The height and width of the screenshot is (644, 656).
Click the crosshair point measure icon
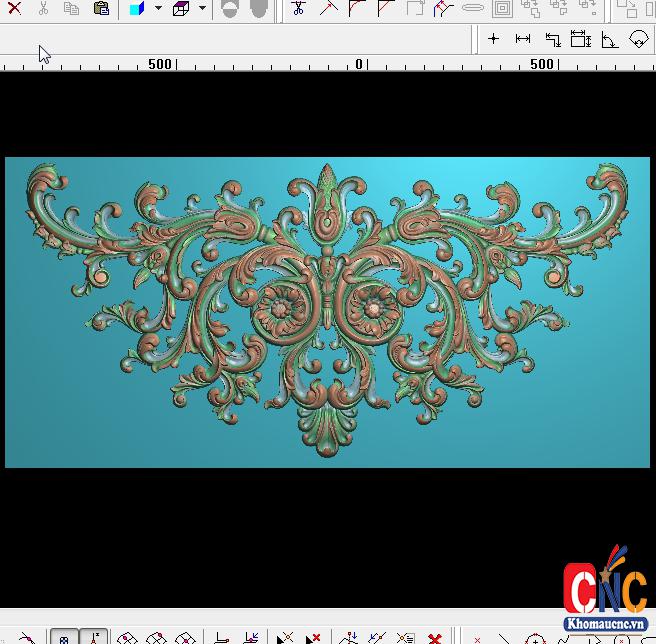point(493,39)
